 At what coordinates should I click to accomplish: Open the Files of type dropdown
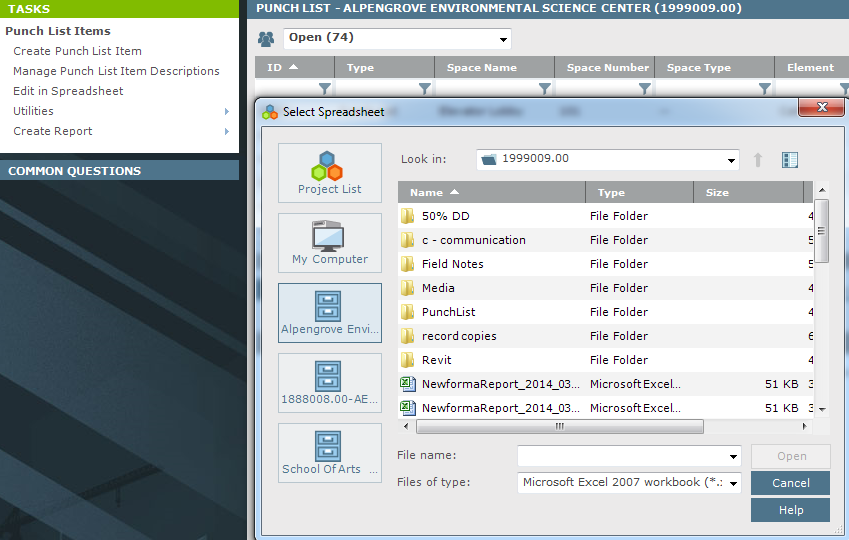pyautogui.click(x=733, y=483)
